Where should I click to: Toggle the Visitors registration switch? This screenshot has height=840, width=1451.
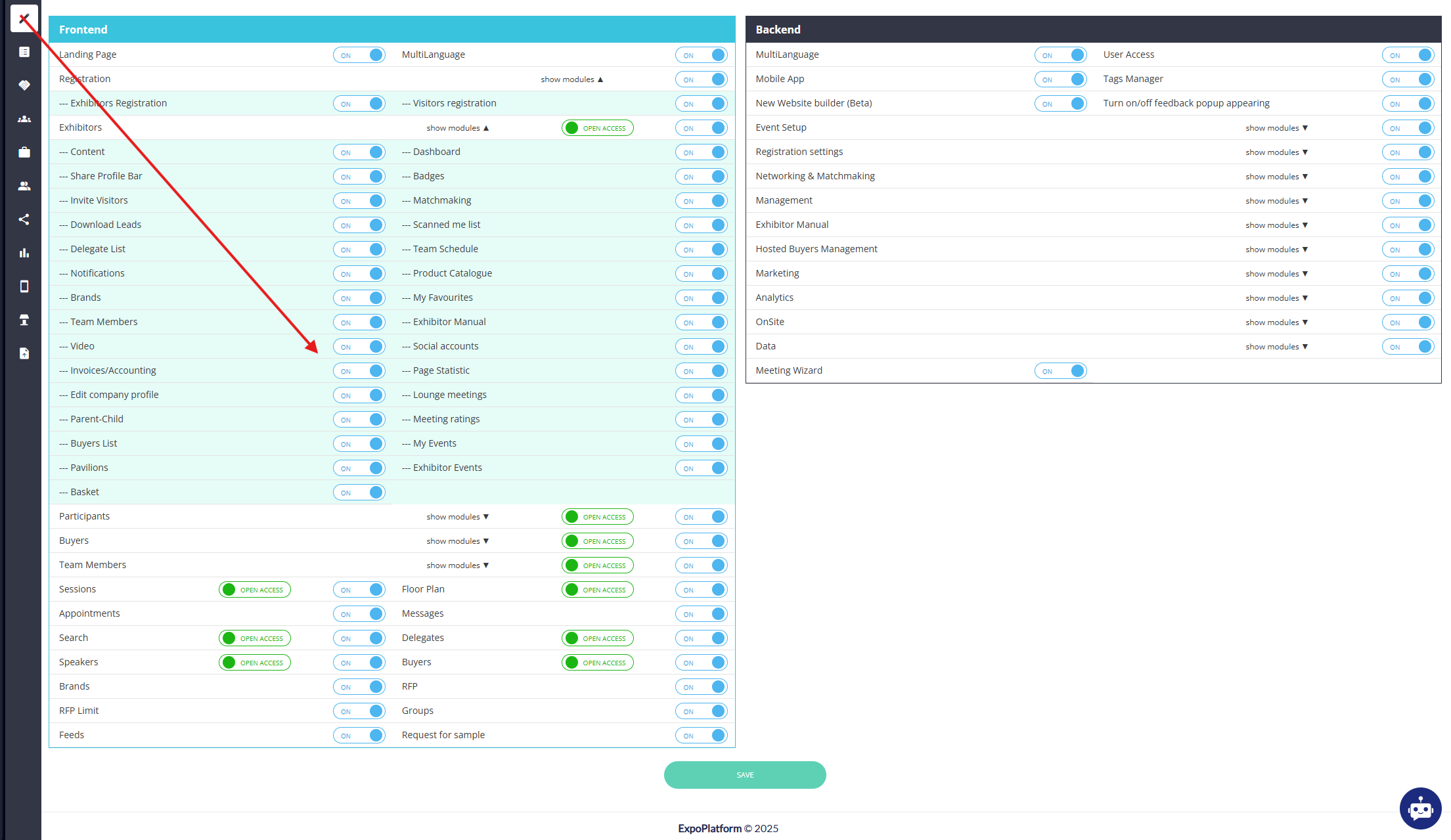click(x=701, y=104)
